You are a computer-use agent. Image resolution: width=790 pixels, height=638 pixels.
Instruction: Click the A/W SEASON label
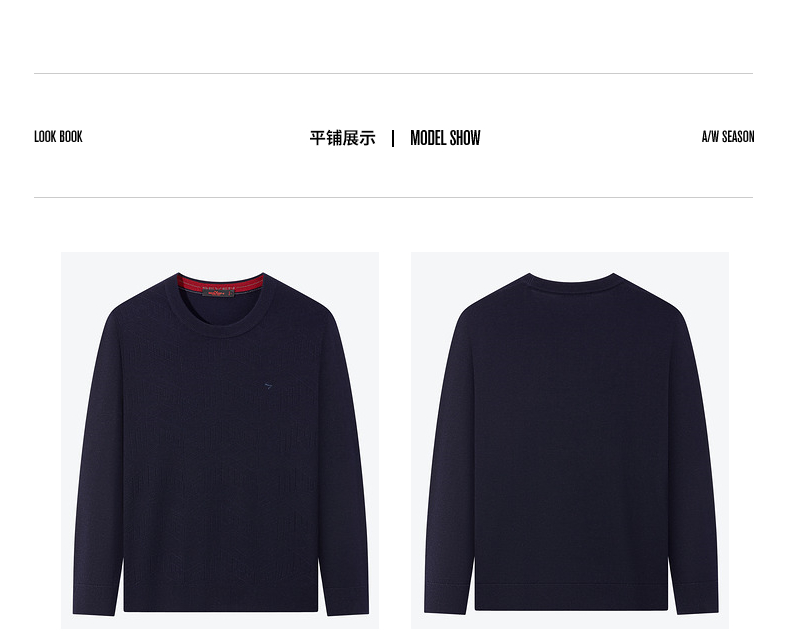[x=728, y=137]
